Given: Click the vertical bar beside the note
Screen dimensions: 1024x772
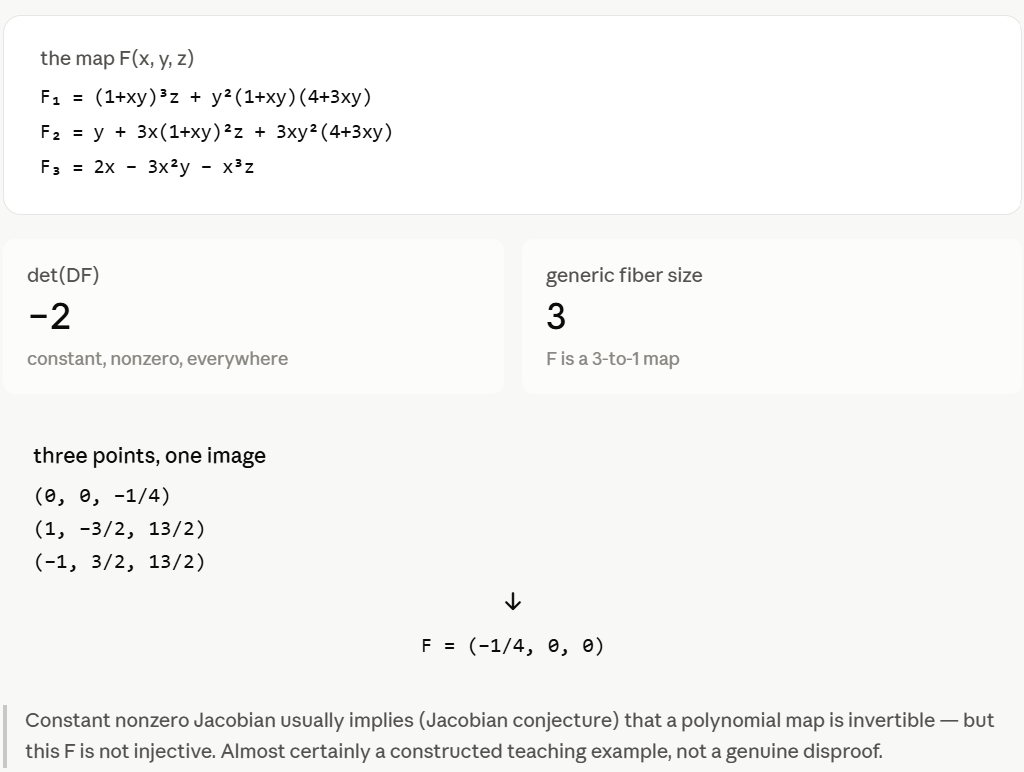Looking at the screenshot, I should point(5,736).
